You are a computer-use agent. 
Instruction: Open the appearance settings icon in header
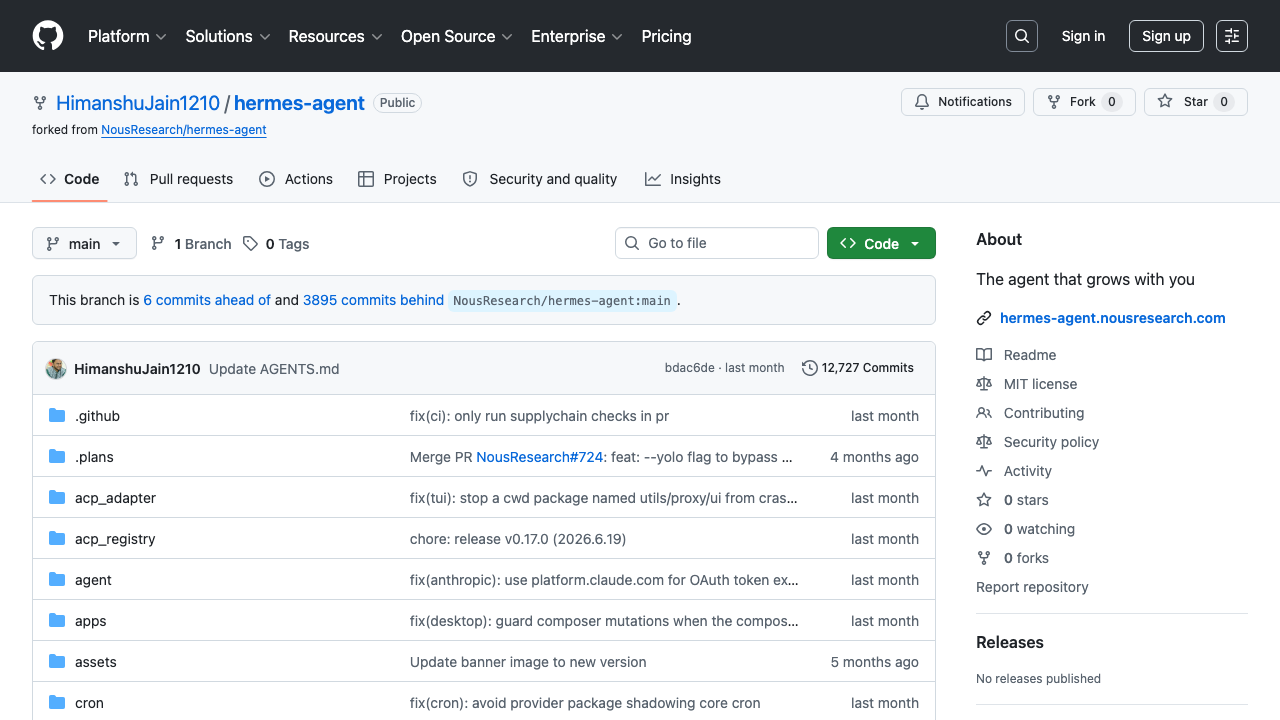pos(1232,36)
